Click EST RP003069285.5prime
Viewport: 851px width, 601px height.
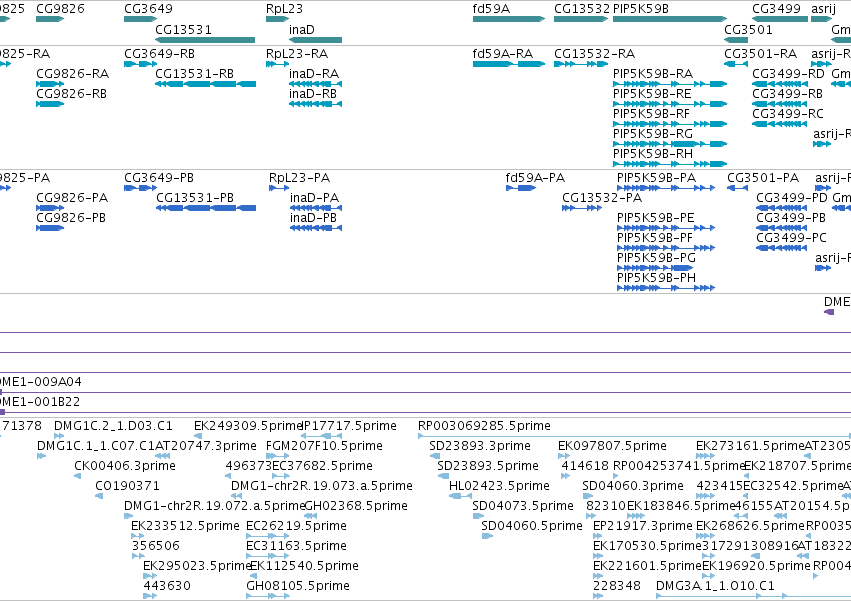[x=634, y=436]
